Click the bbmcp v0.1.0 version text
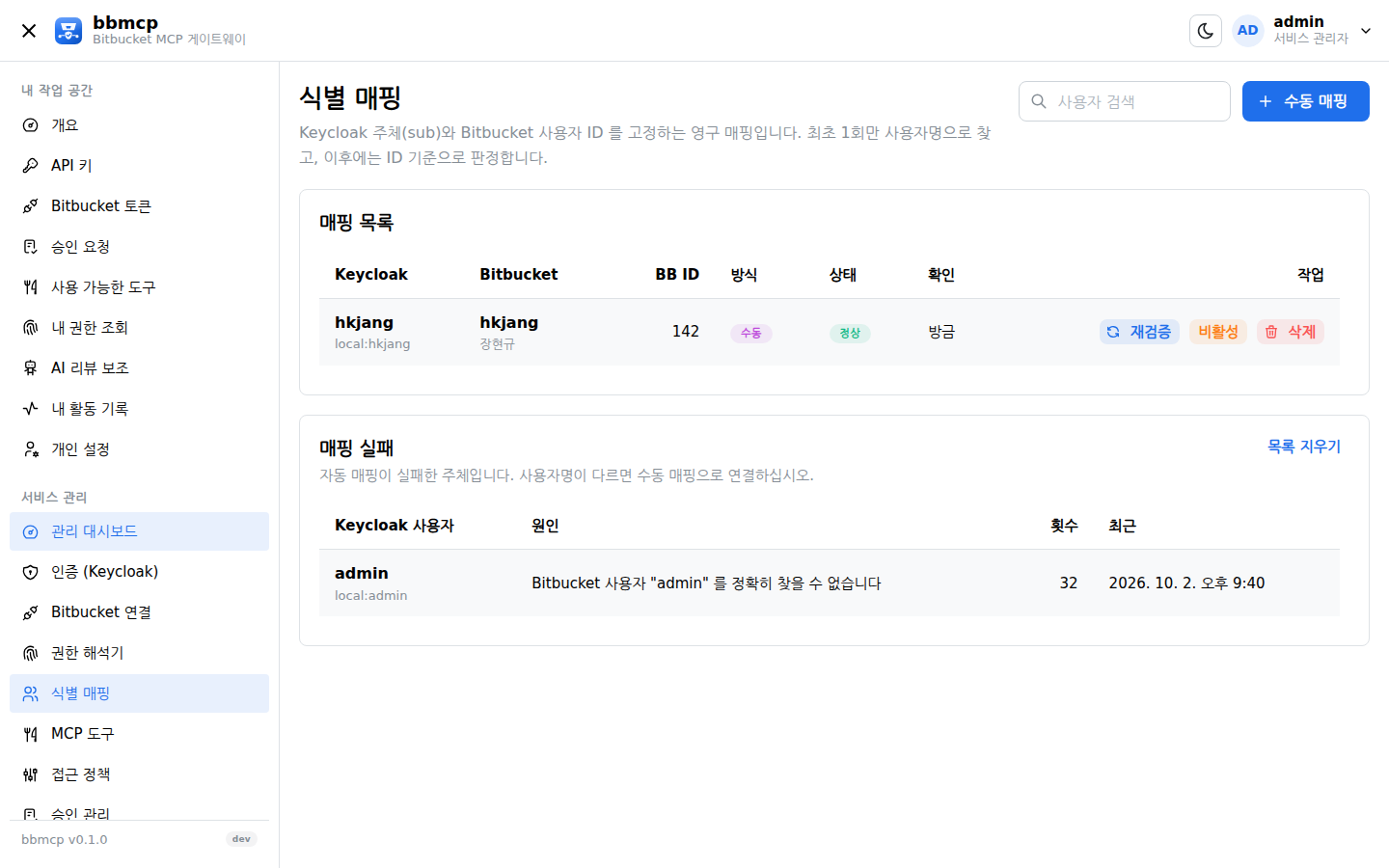Screen dimensions: 1389x868 pyautogui.click(x=65, y=839)
